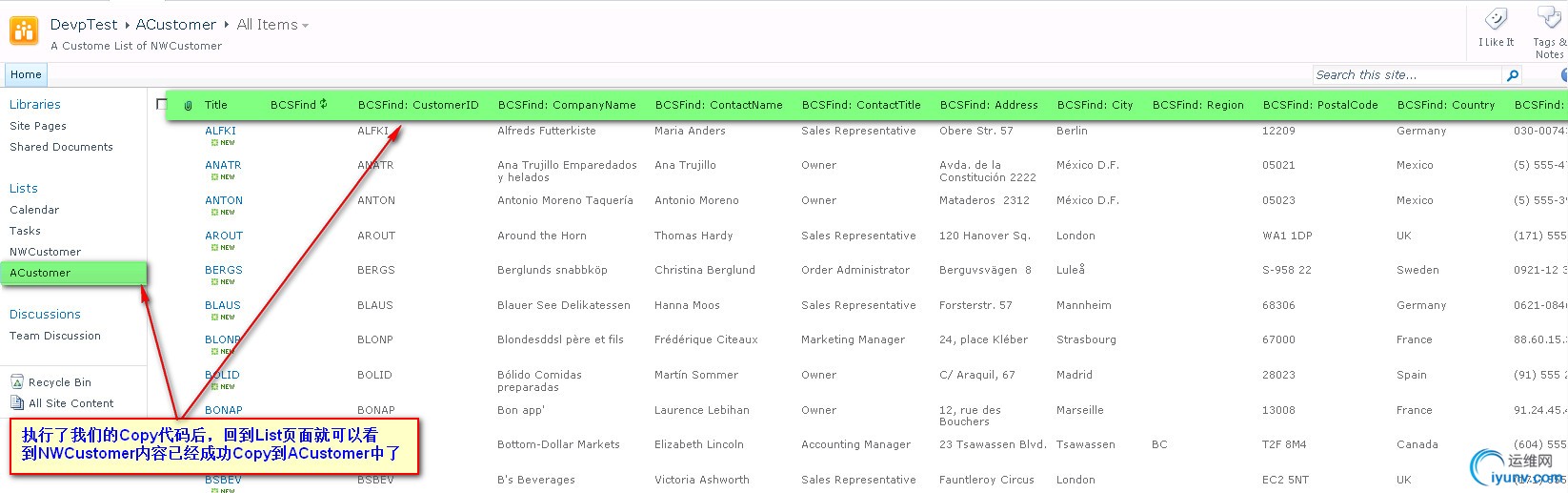Open the Team Discussion link
1568x493 pixels.
tap(54, 336)
